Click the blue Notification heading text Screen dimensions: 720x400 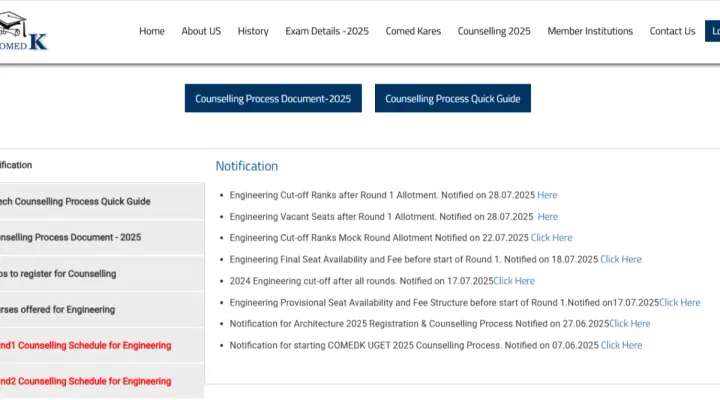point(247,166)
